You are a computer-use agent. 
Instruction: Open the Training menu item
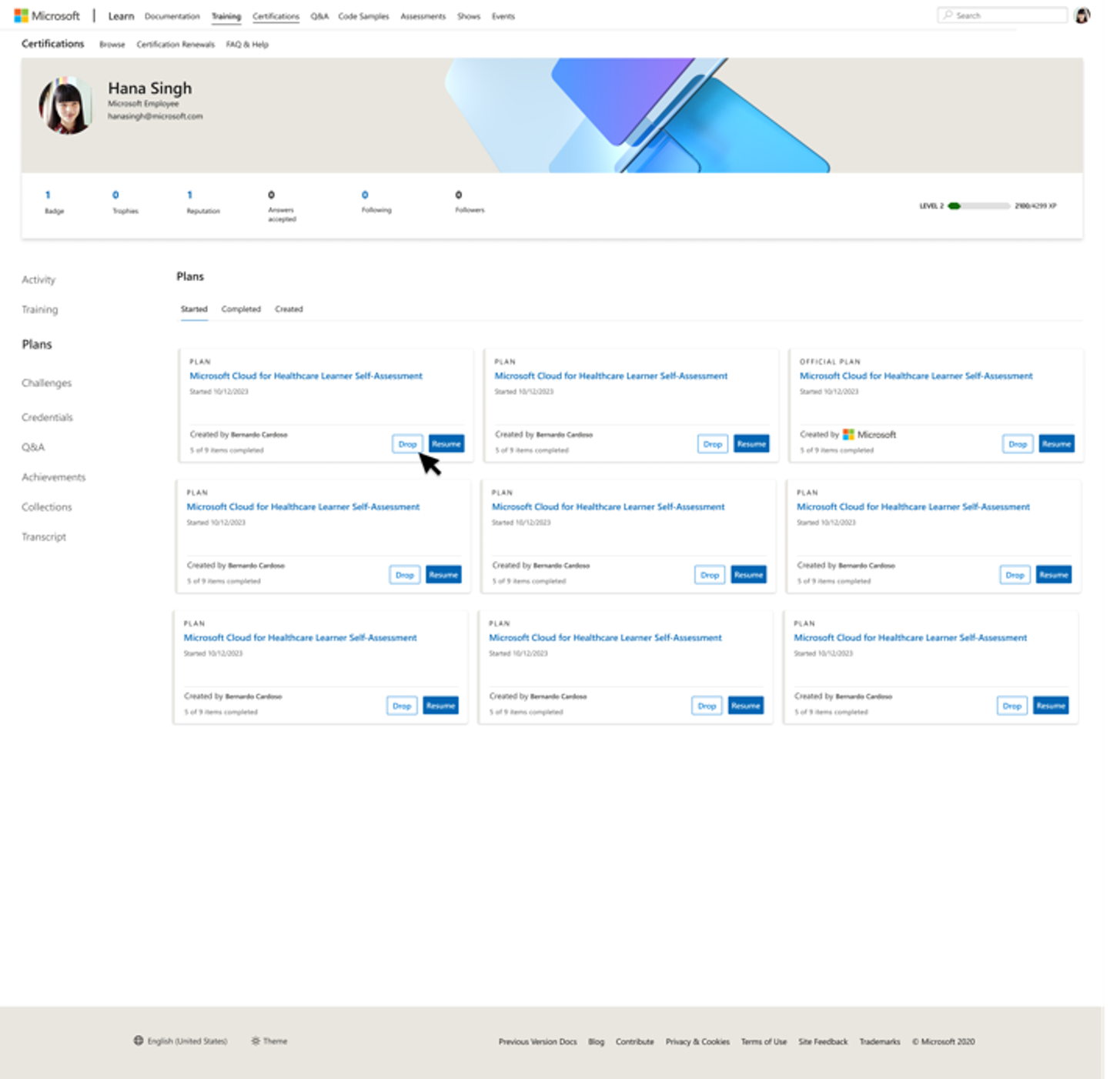pos(226,15)
